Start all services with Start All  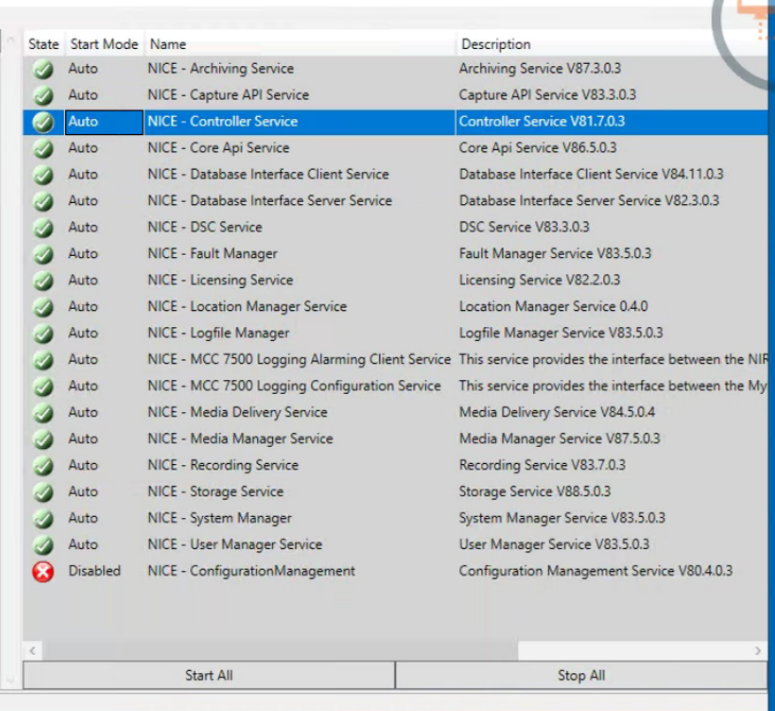click(x=209, y=675)
